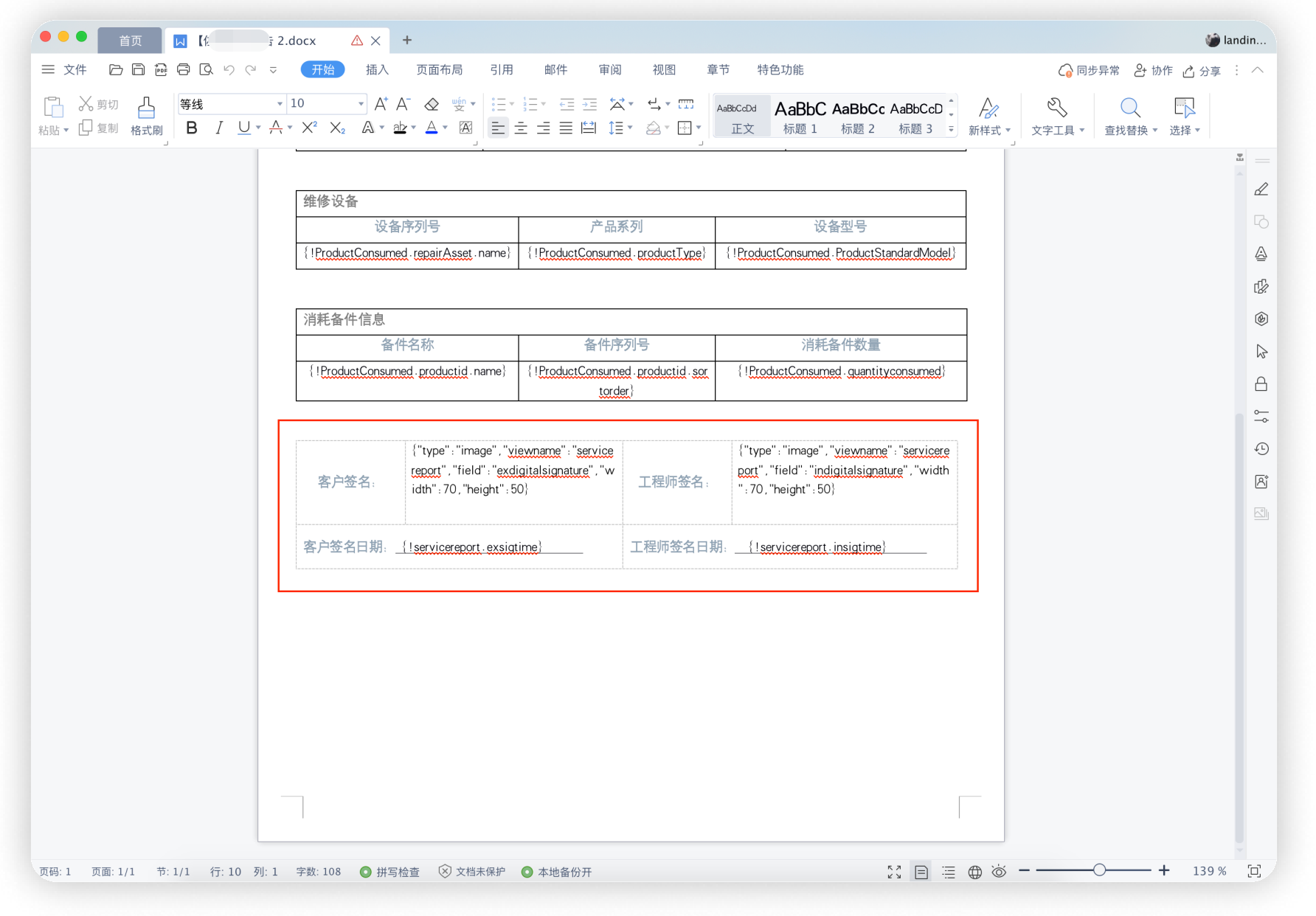Click the Save icon in quick toolbar
This screenshot has width=1316, height=916.
coord(138,69)
